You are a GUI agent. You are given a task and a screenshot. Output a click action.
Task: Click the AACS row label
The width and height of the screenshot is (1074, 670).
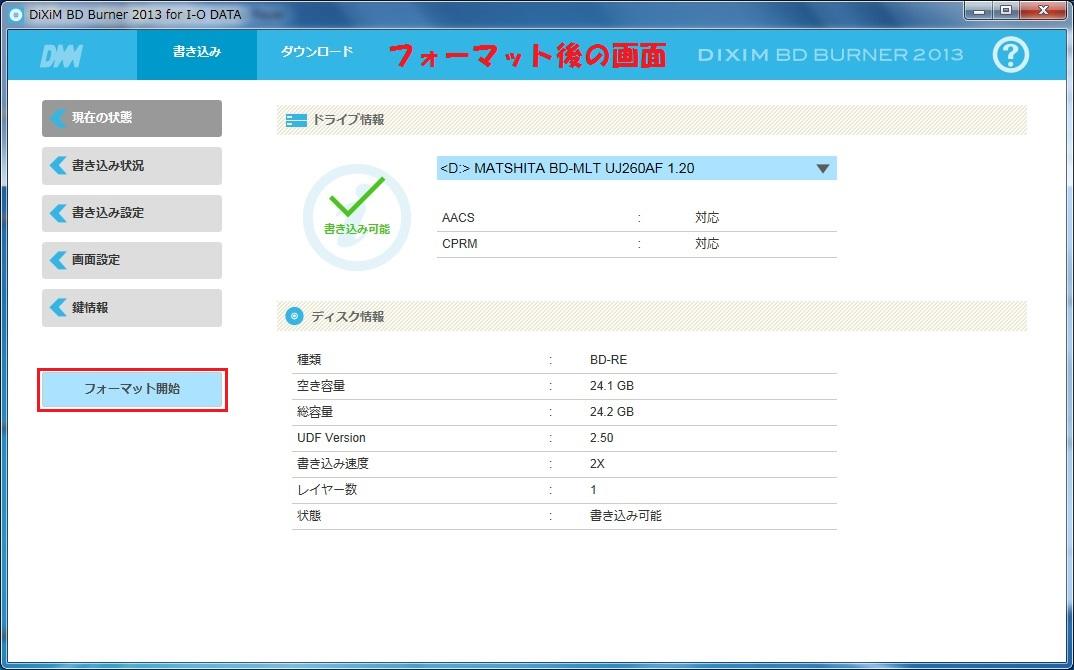(458, 218)
